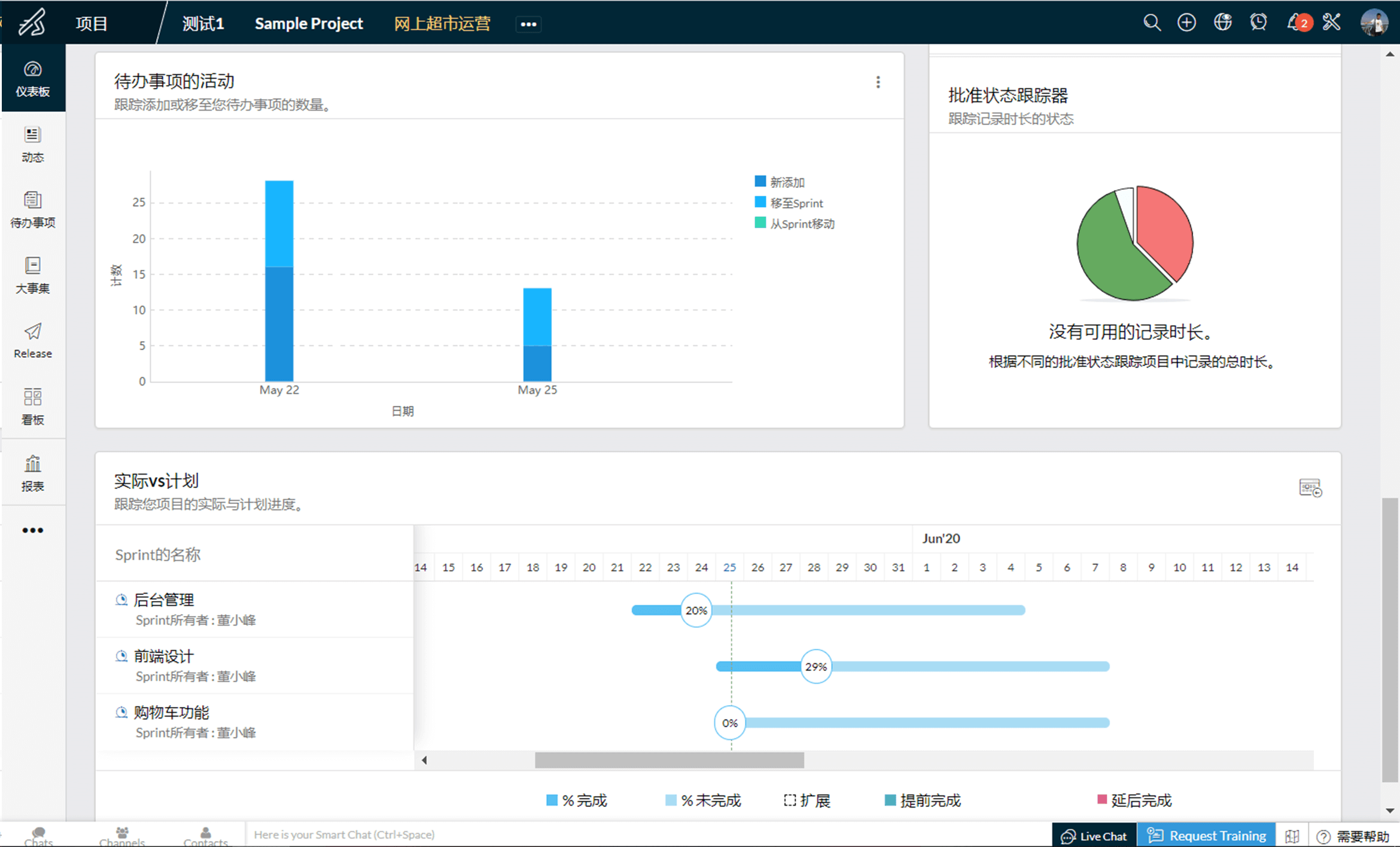Click the May 25 stacked bar
This screenshot has height=847, width=1400.
537,335
